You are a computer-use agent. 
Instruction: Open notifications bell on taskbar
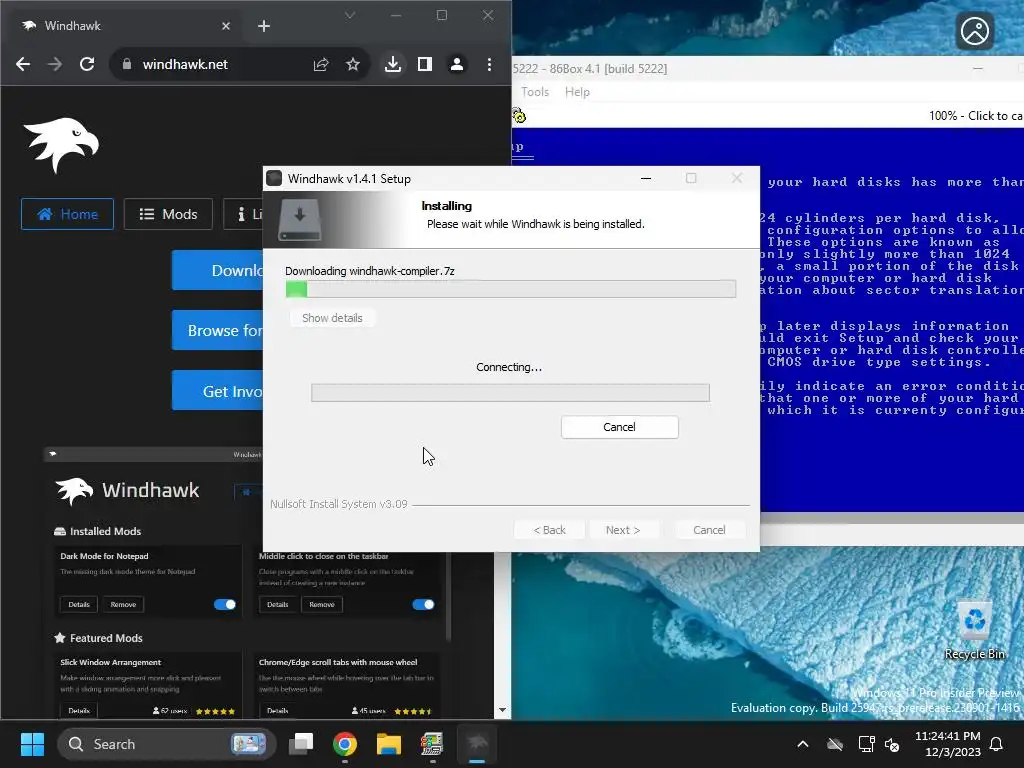click(x=997, y=744)
